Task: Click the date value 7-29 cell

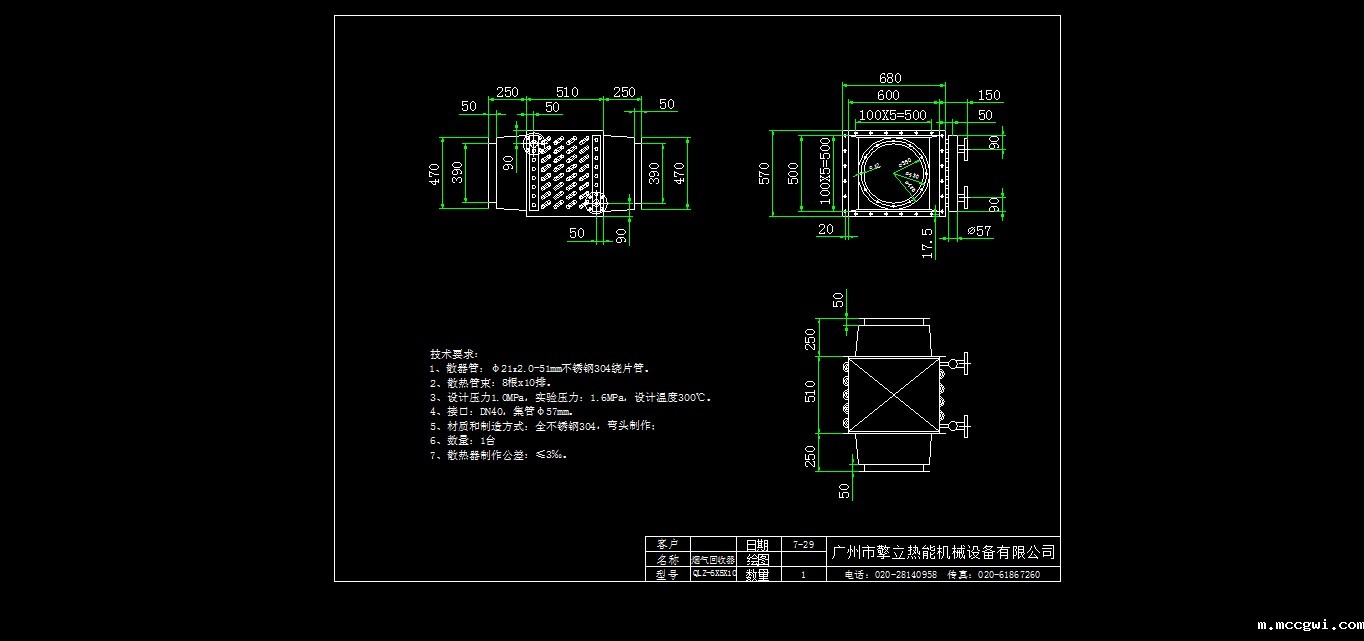Action: tap(802, 545)
